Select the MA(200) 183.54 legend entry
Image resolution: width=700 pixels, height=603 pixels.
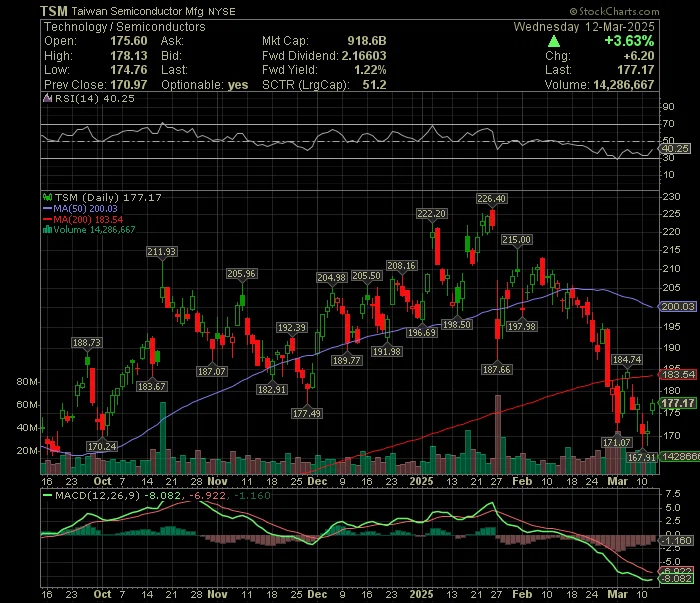coord(83,220)
